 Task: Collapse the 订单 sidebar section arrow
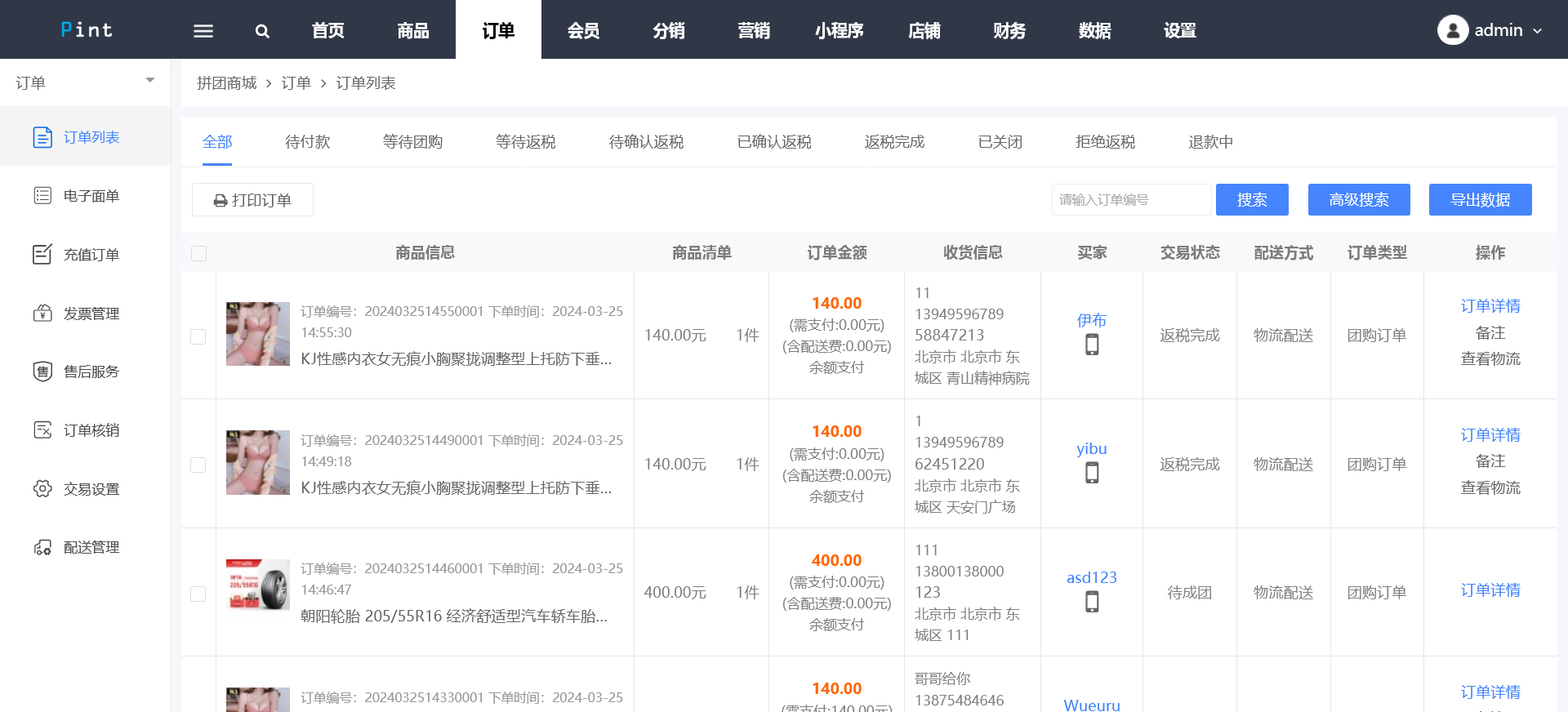click(150, 81)
